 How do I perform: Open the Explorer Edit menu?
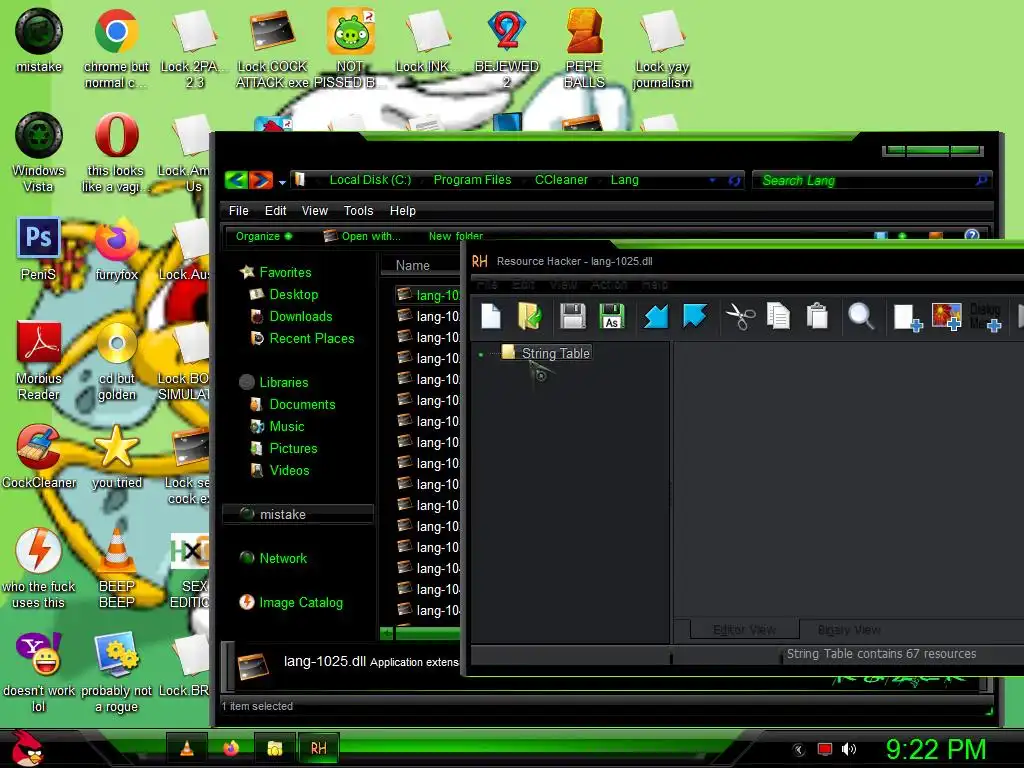click(x=275, y=210)
